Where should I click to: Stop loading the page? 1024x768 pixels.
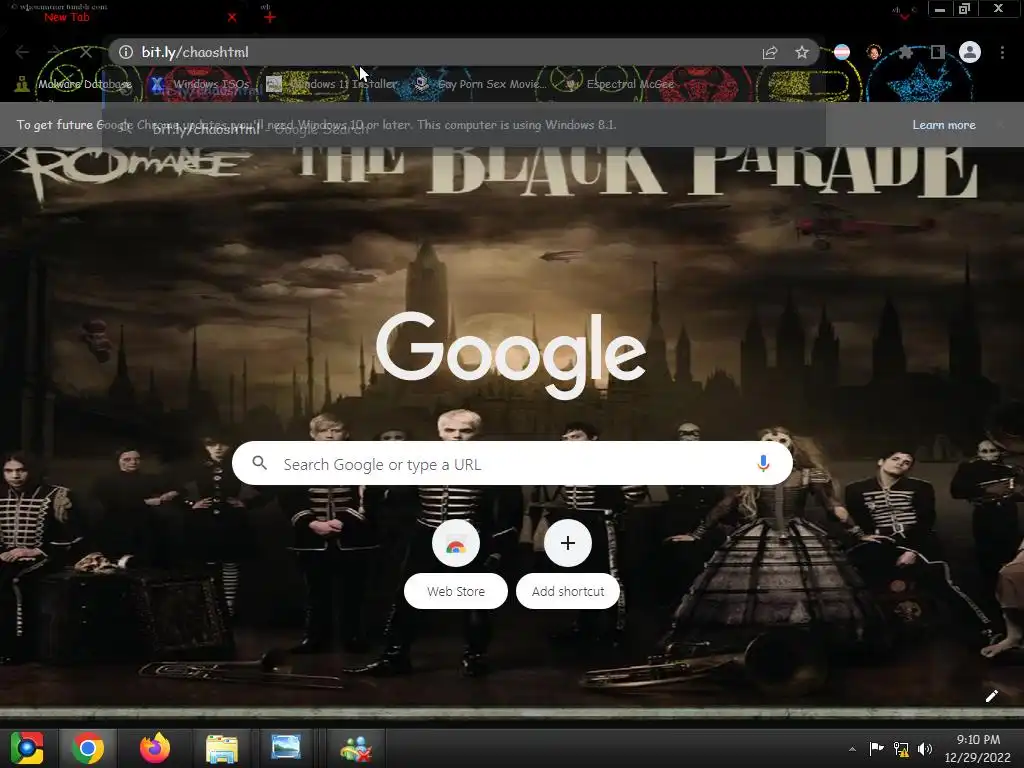86,52
